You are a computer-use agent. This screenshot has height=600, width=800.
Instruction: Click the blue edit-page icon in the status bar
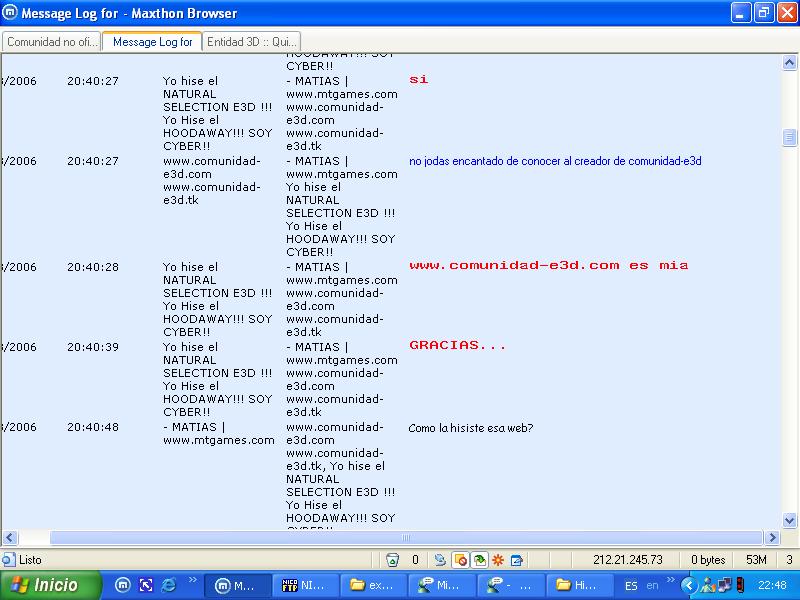516,560
